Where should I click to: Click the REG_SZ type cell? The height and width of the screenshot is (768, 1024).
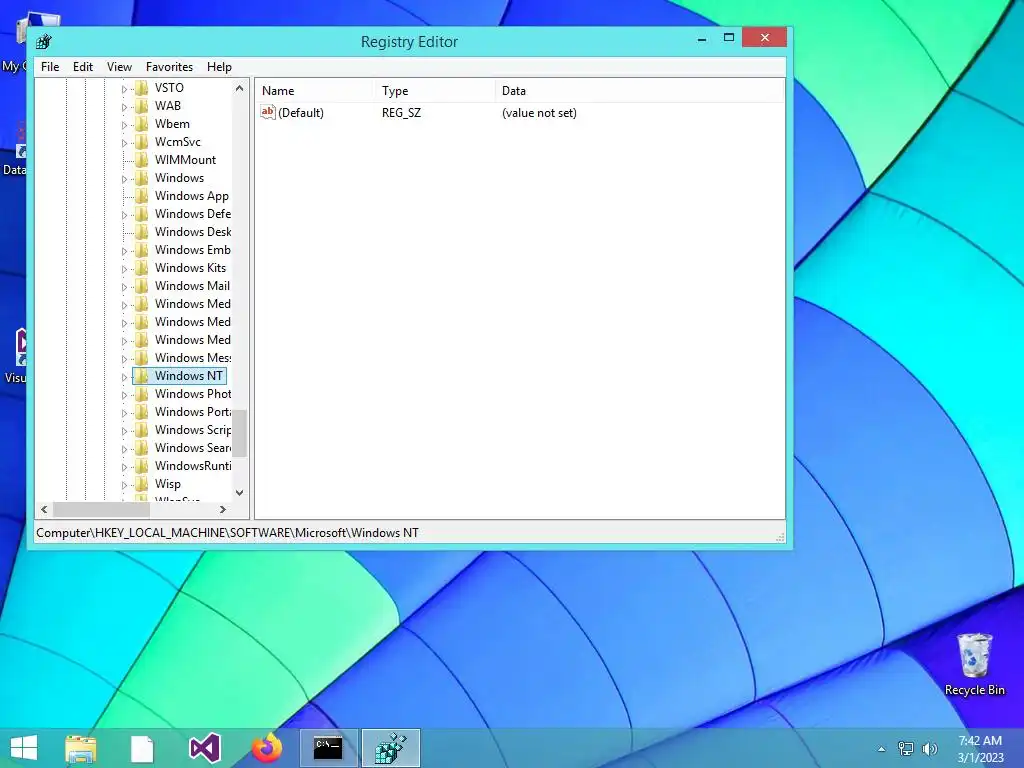pyautogui.click(x=401, y=112)
